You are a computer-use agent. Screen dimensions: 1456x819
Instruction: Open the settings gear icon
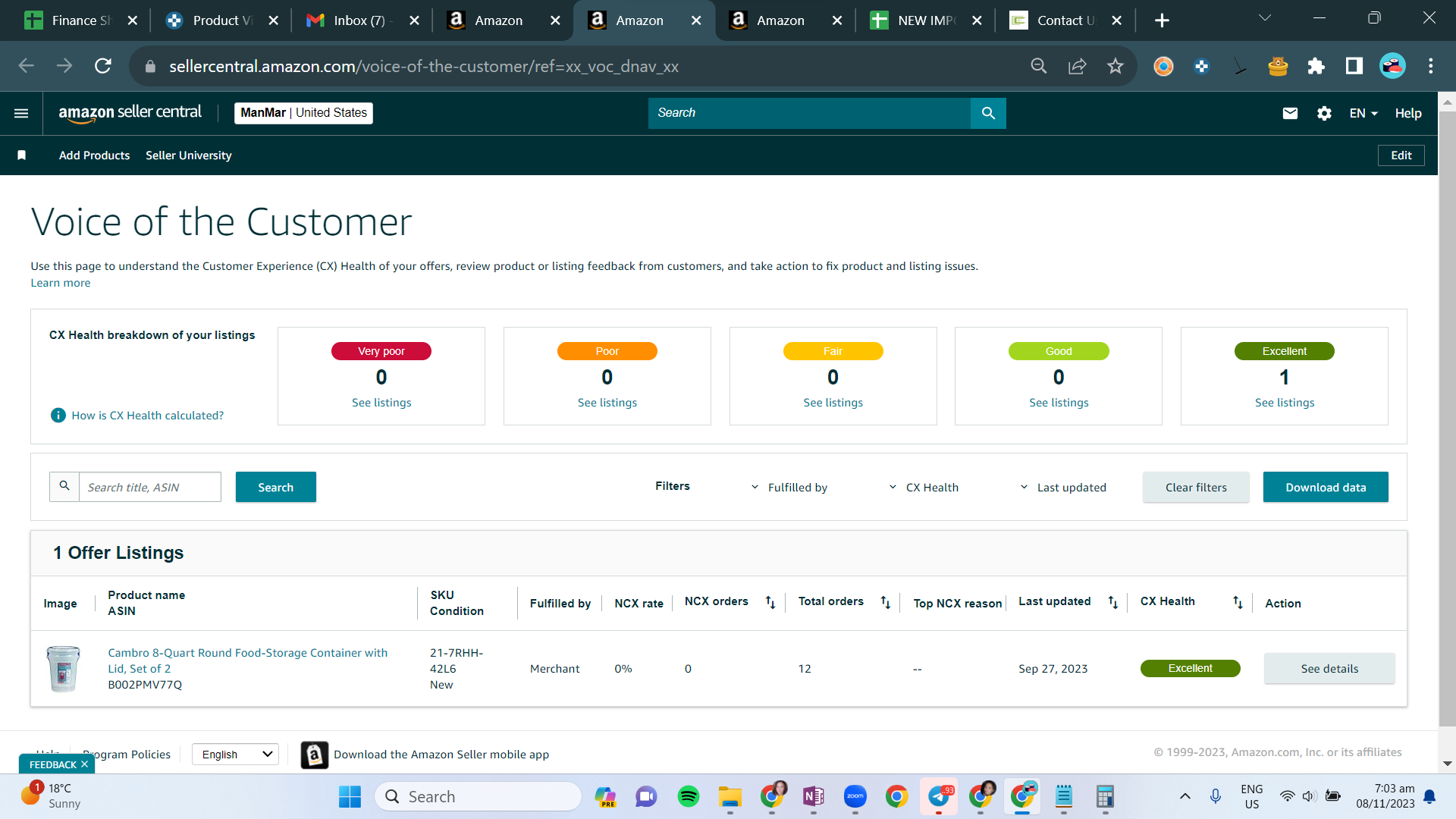click(x=1324, y=113)
